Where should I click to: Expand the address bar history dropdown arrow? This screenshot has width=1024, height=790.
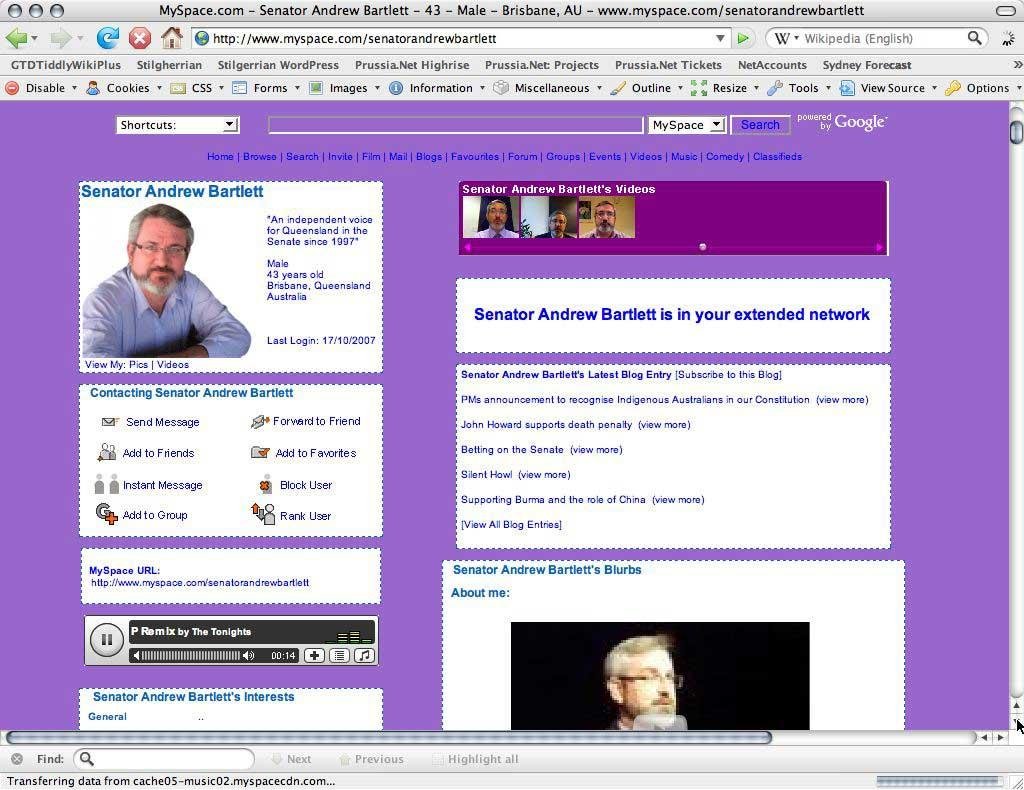coord(720,39)
